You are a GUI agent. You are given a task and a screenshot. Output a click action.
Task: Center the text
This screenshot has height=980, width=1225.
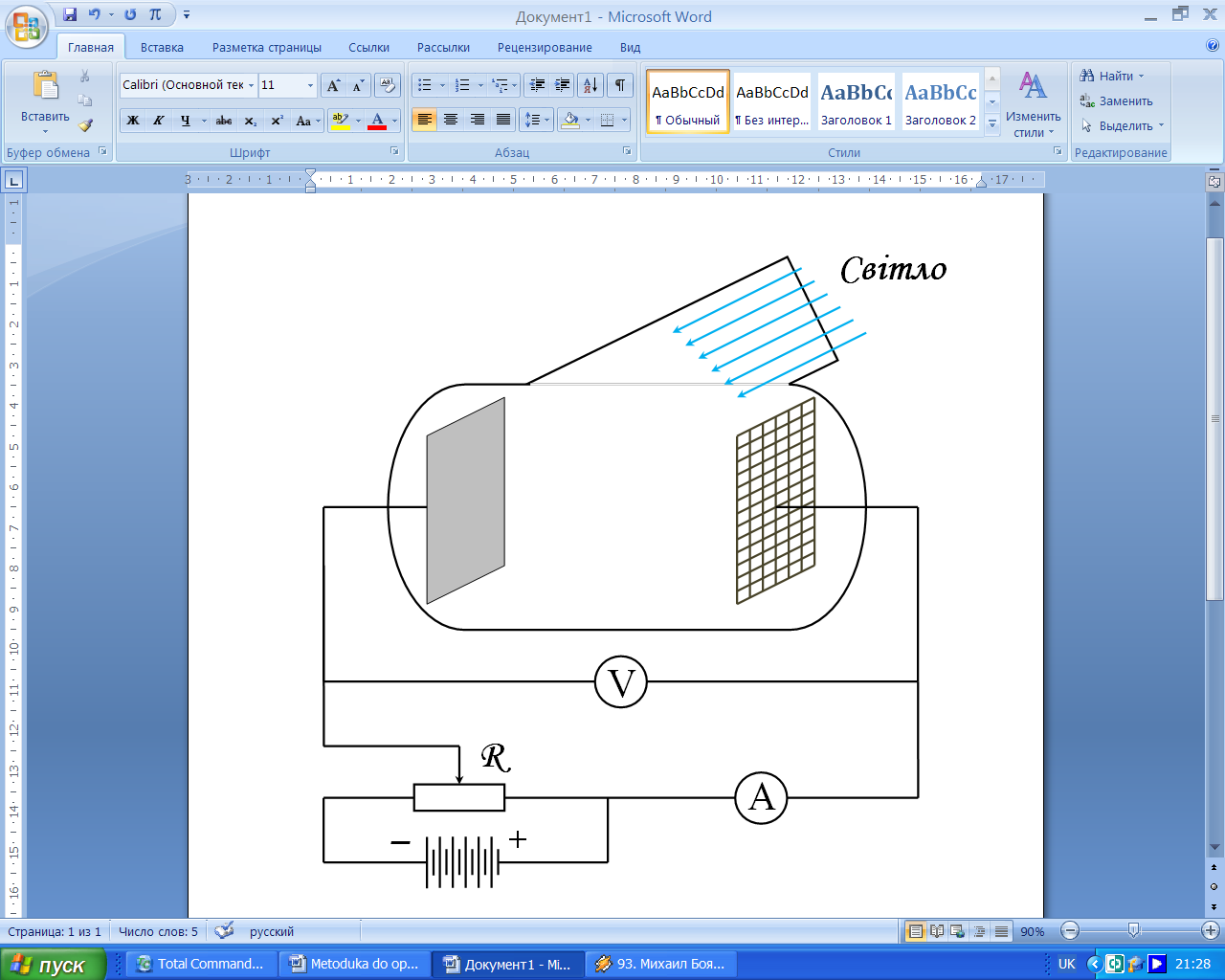451,121
